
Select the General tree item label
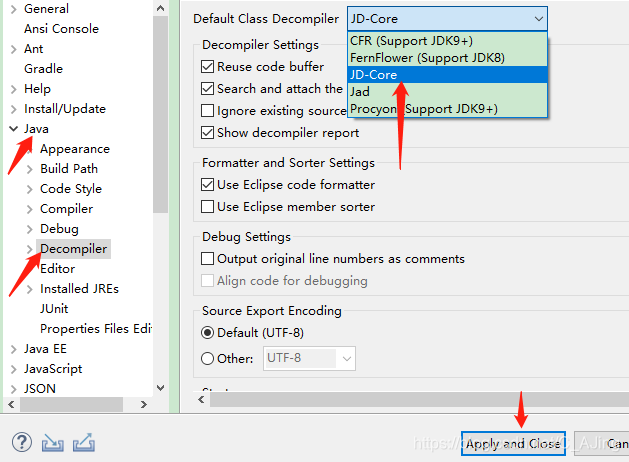pyautogui.click(x=46, y=9)
